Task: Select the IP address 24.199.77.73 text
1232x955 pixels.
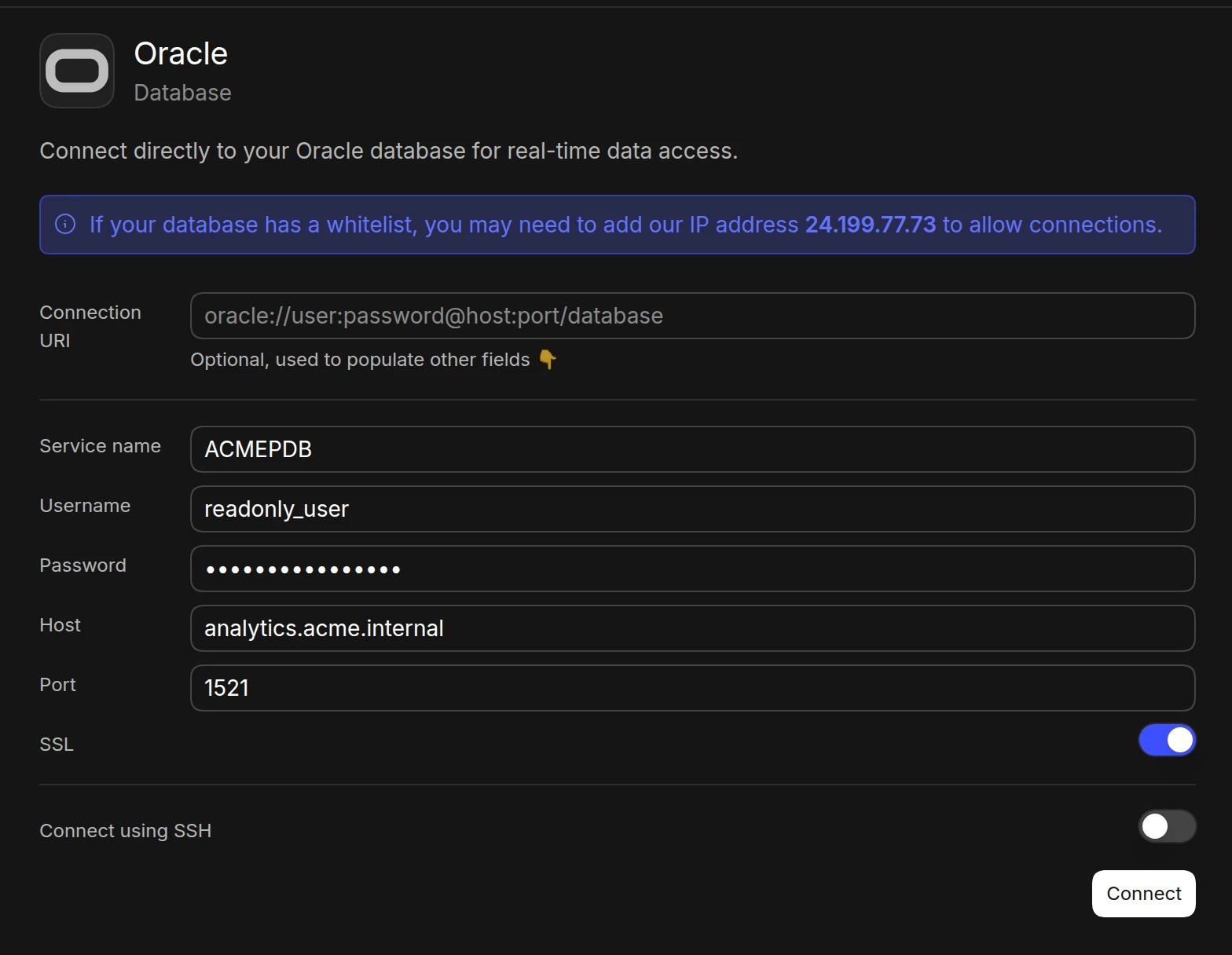Action: click(871, 225)
